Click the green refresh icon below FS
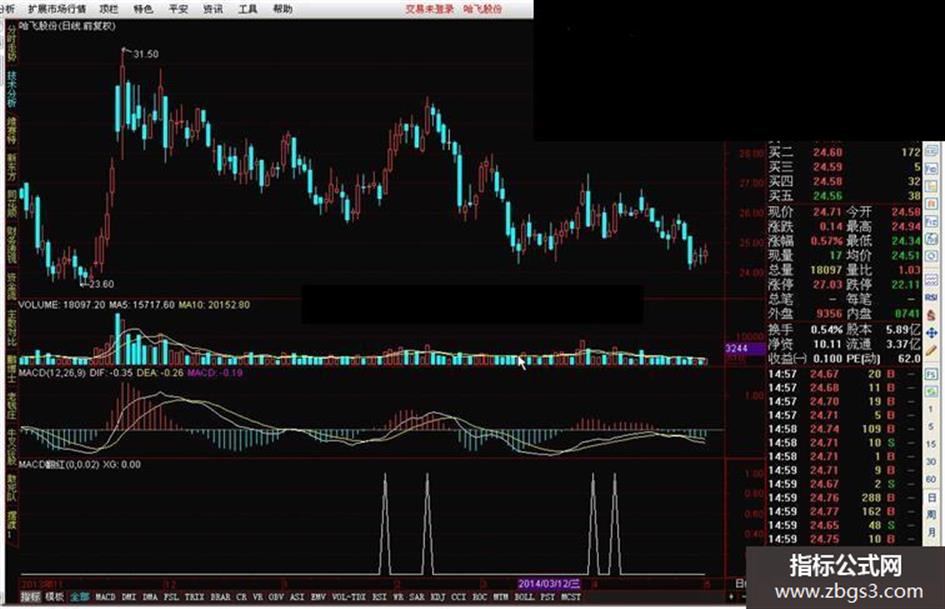Image resolution: width=945 pixels, height=609 pixels. pyautogui.click(x=932, y=392)
